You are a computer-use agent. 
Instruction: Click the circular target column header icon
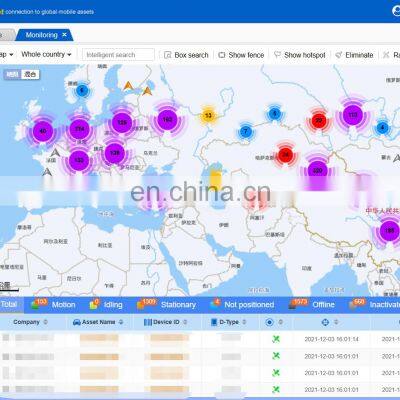tap(270, 322)
